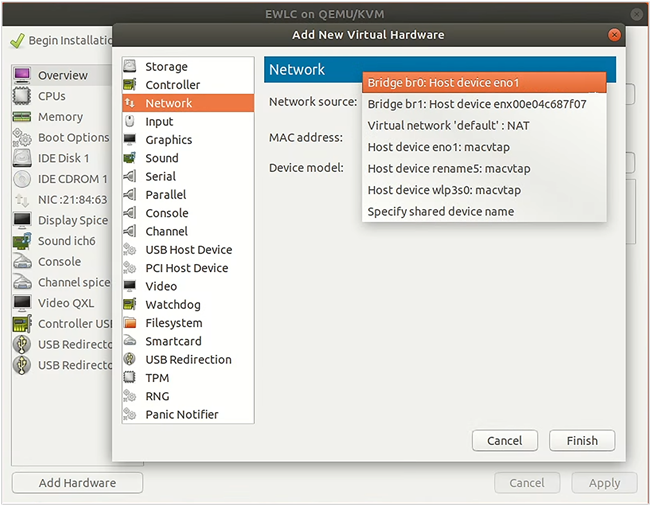Click the TPM chip icon
651x506 pixels.
(x=130, y=377)
